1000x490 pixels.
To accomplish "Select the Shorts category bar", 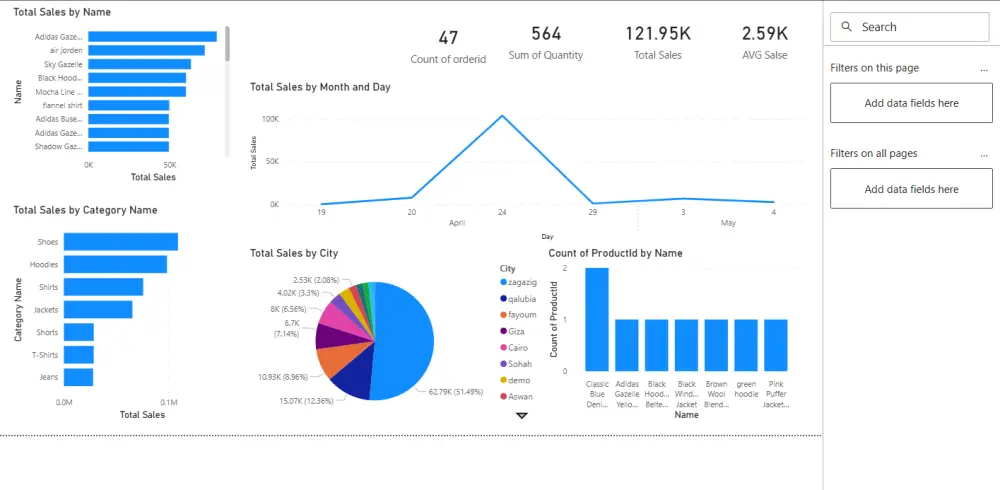I will (78, 332).
